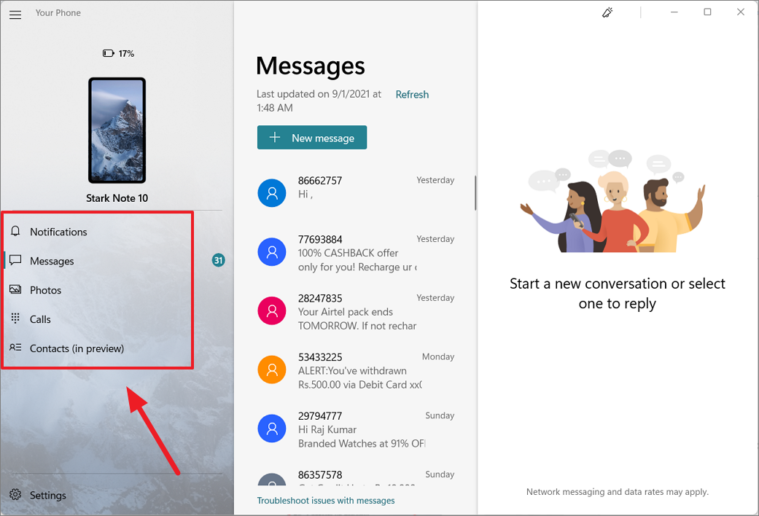Open conversation from 53433225

[x=356, y=370]
